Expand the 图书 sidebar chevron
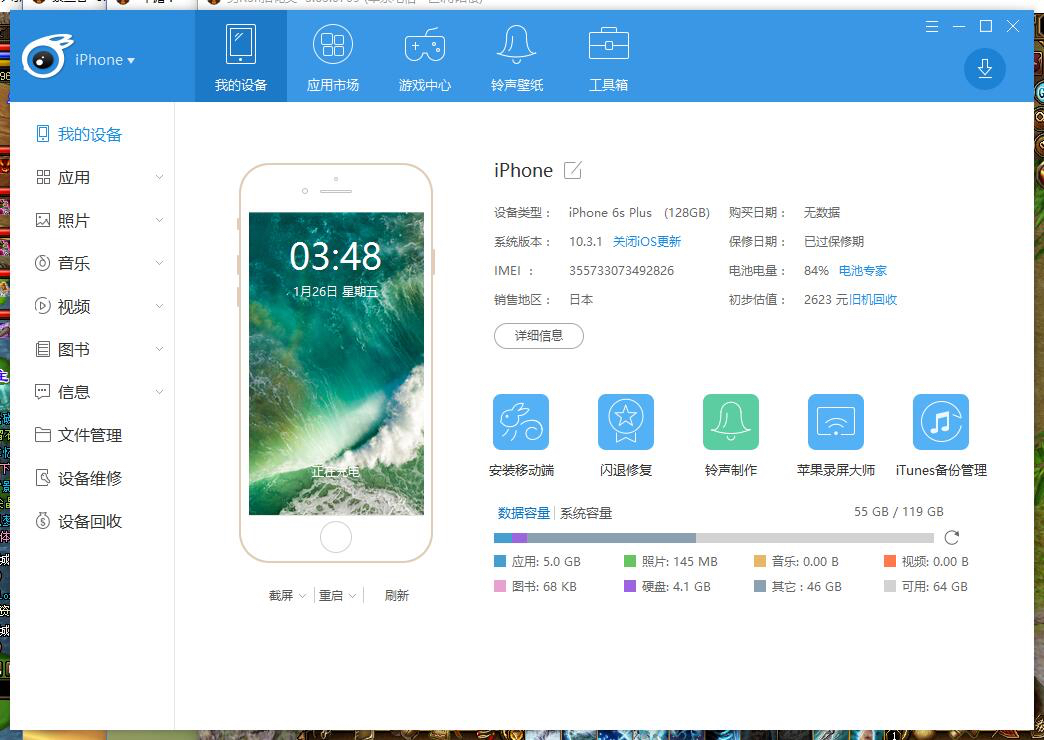This screenshot has height=740, width=1044. pos(159,348)
